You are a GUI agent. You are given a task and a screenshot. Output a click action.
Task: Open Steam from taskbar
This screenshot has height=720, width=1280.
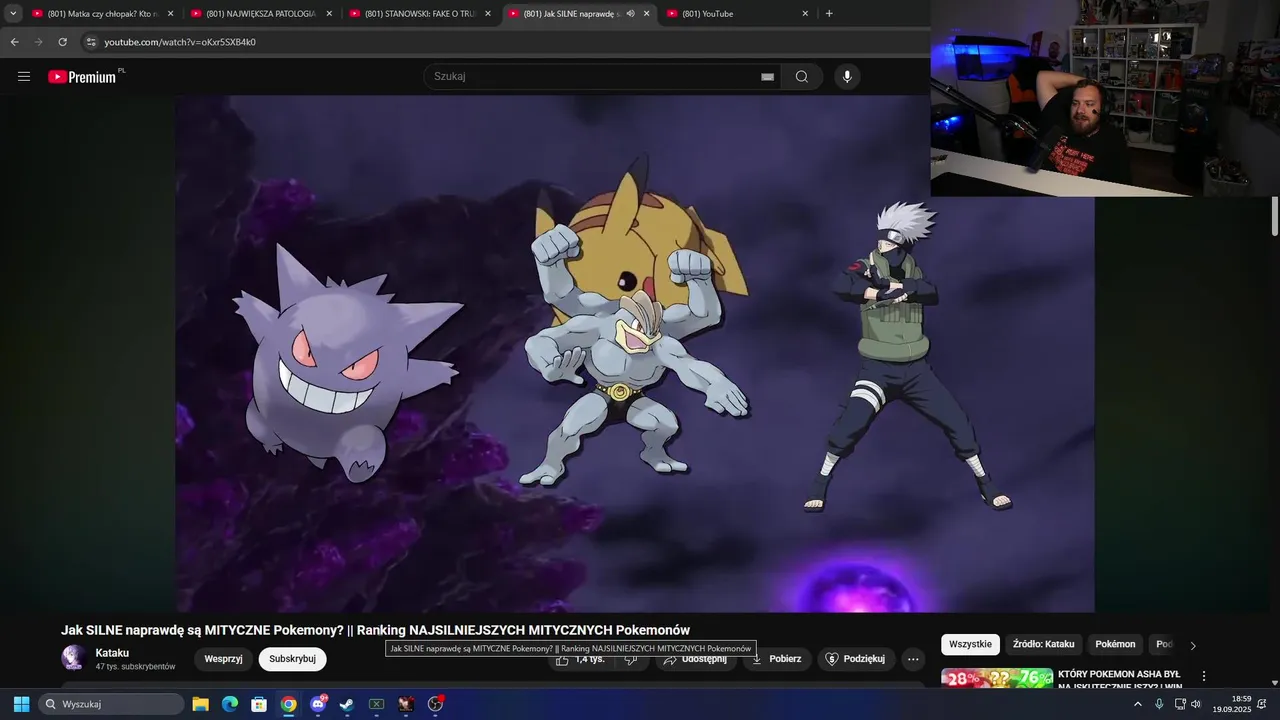click(347, 704)
